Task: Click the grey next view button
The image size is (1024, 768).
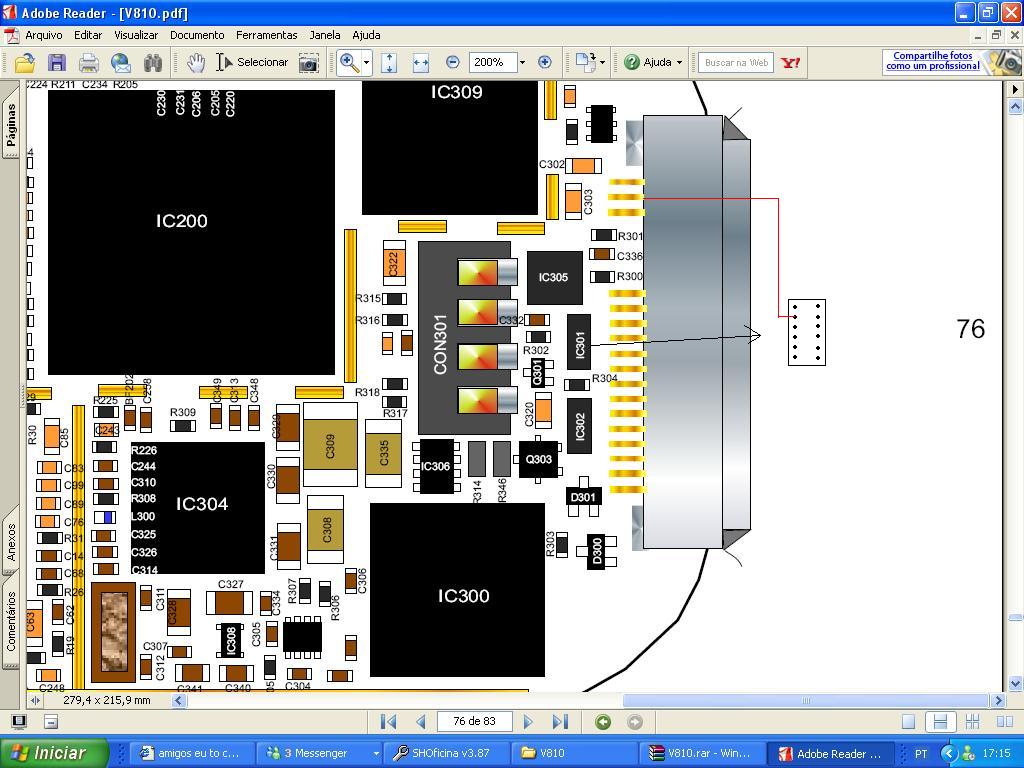Action: point(635,722)
